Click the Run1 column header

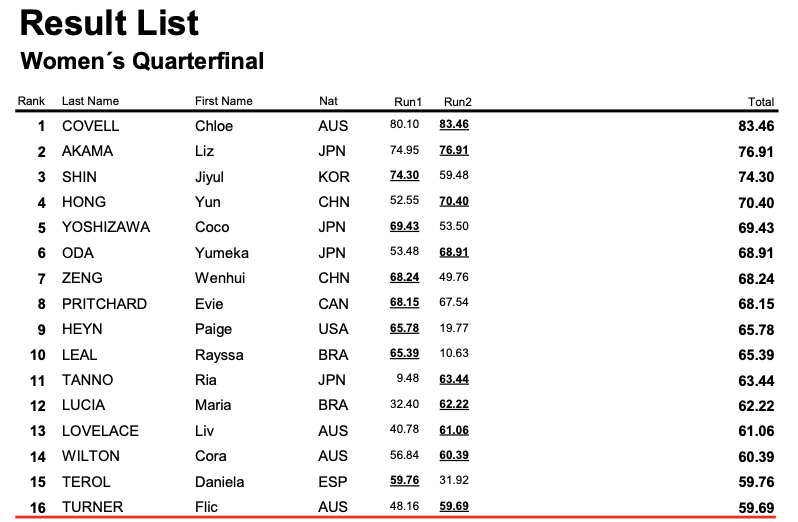click(408, 102)
